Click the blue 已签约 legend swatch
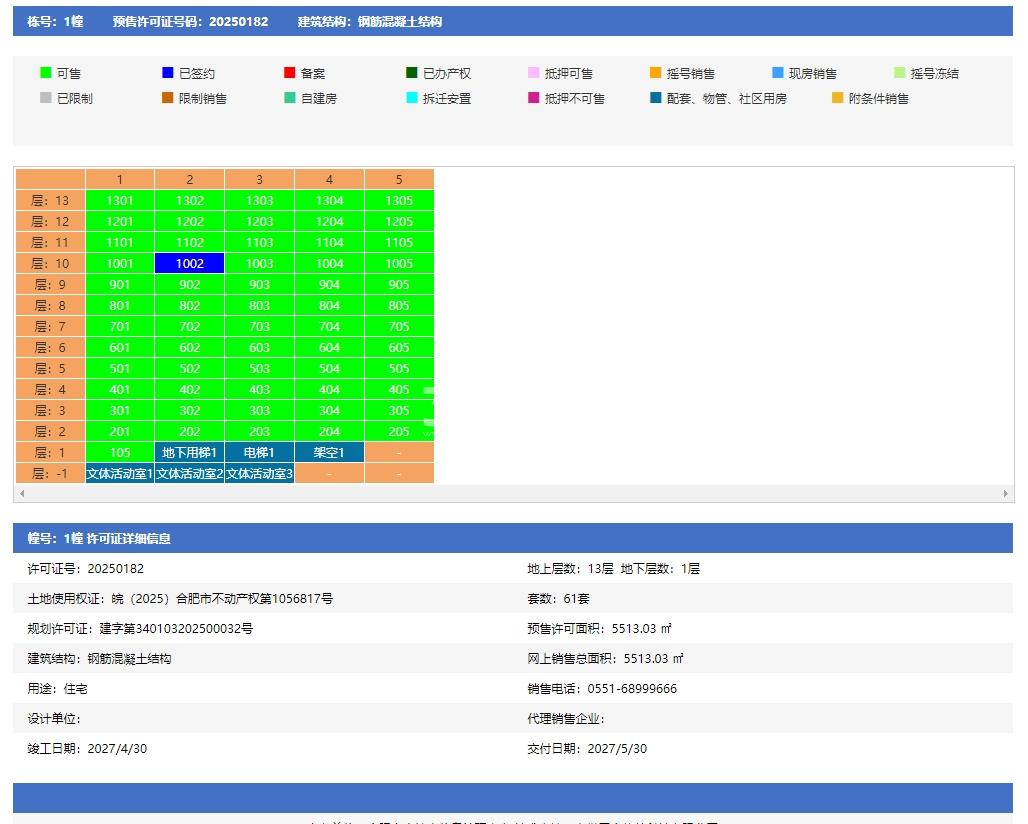This screenshot has height=824, width=1028. (168, 73)
